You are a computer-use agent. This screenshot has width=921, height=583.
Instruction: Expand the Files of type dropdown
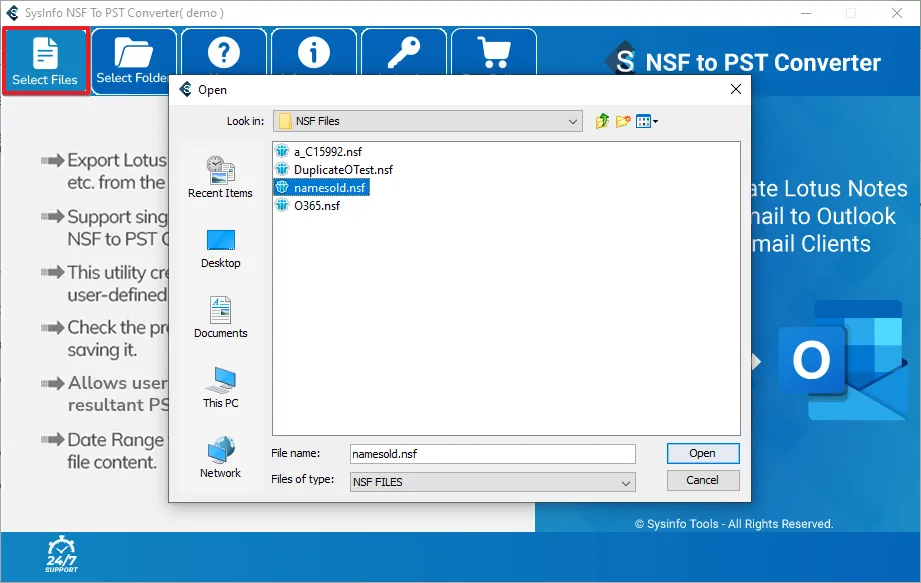[x=626, y=482]
